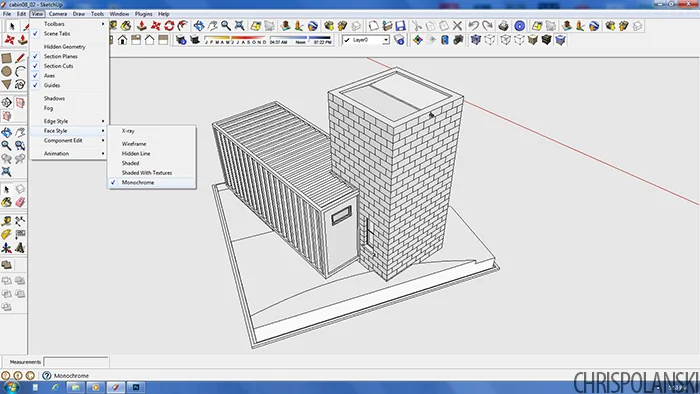
Task: Activate the Zoom magnifier in top toolbar
Action: (226, 26)
